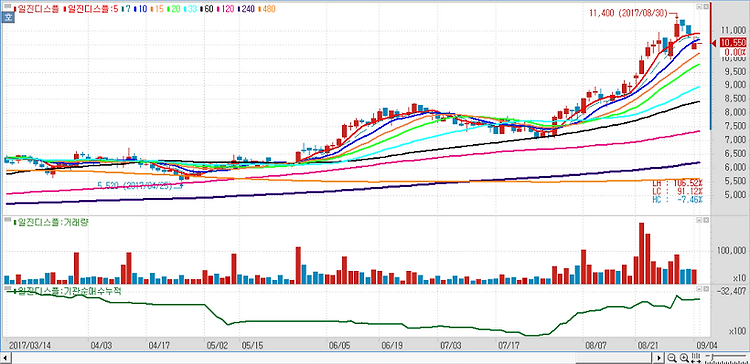This screenshot has width=750, height=364.
Task: Click the zoom in magnifier icon
Action: coord(684,358)
